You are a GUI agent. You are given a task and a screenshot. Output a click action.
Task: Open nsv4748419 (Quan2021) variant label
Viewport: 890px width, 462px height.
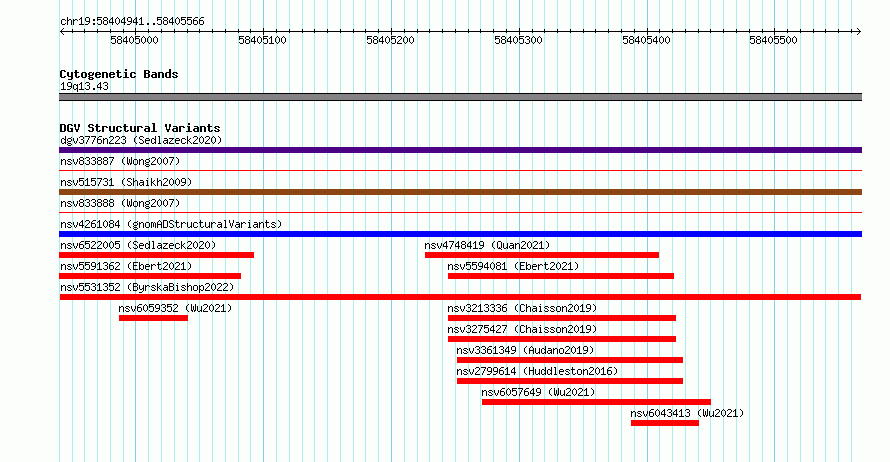click(x=487, y=245)
